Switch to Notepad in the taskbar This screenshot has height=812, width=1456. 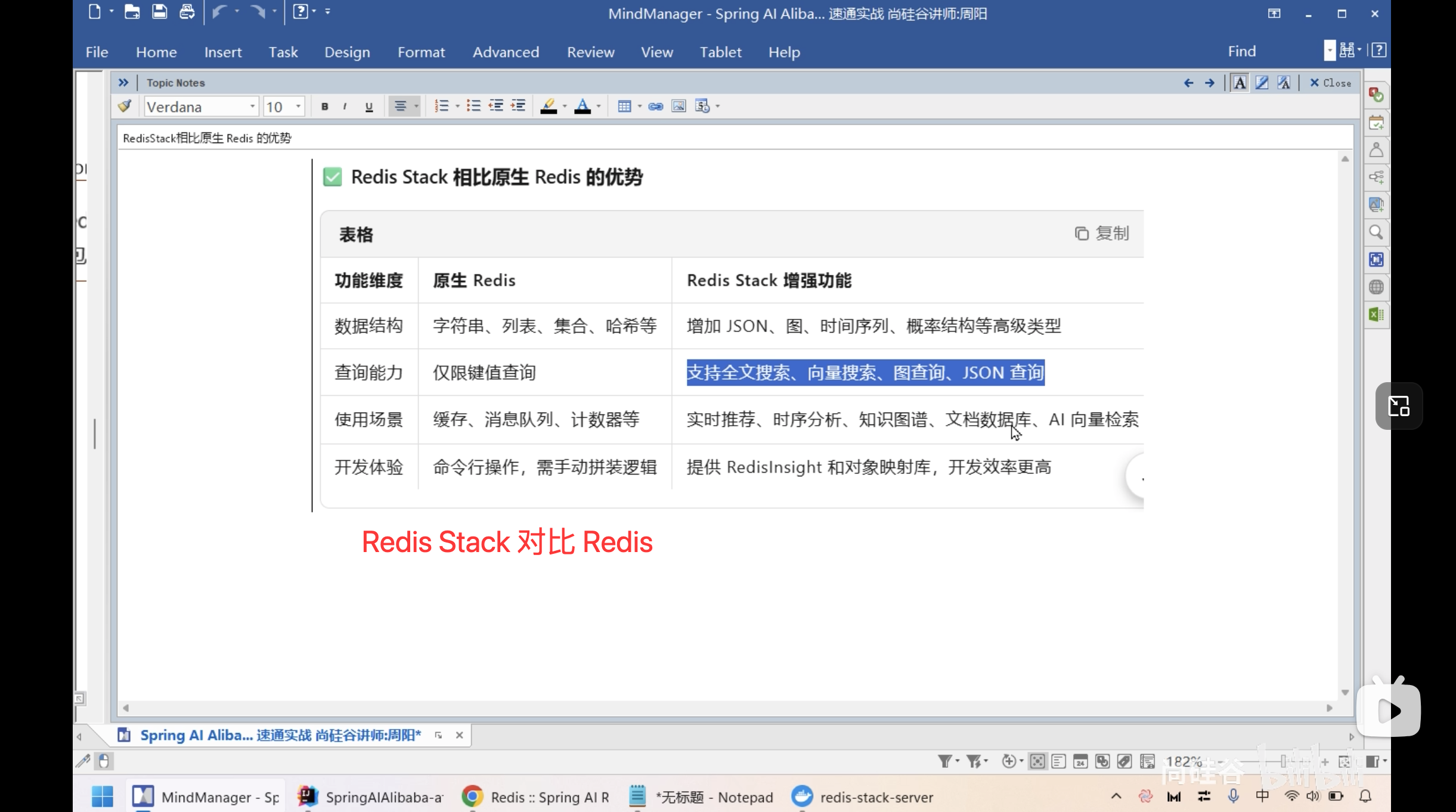point(702,797)
